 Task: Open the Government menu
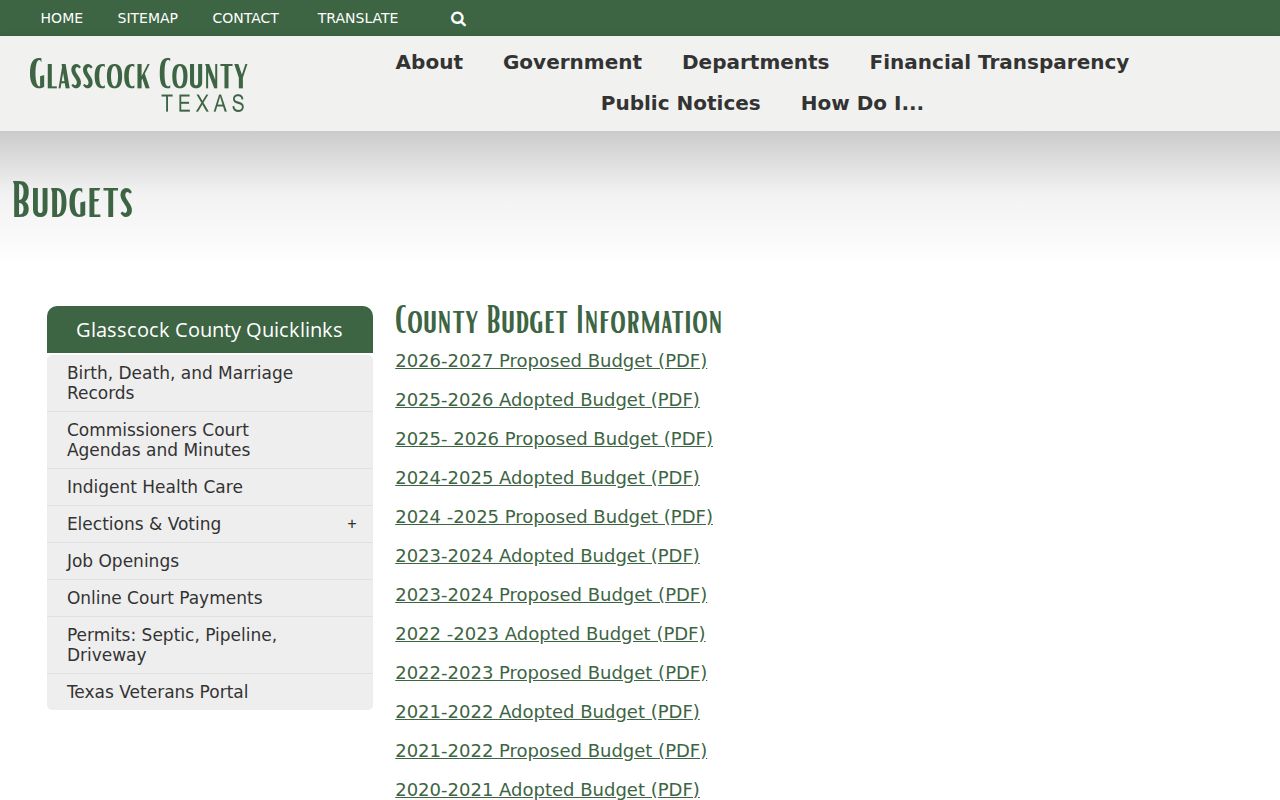point(572,62)
